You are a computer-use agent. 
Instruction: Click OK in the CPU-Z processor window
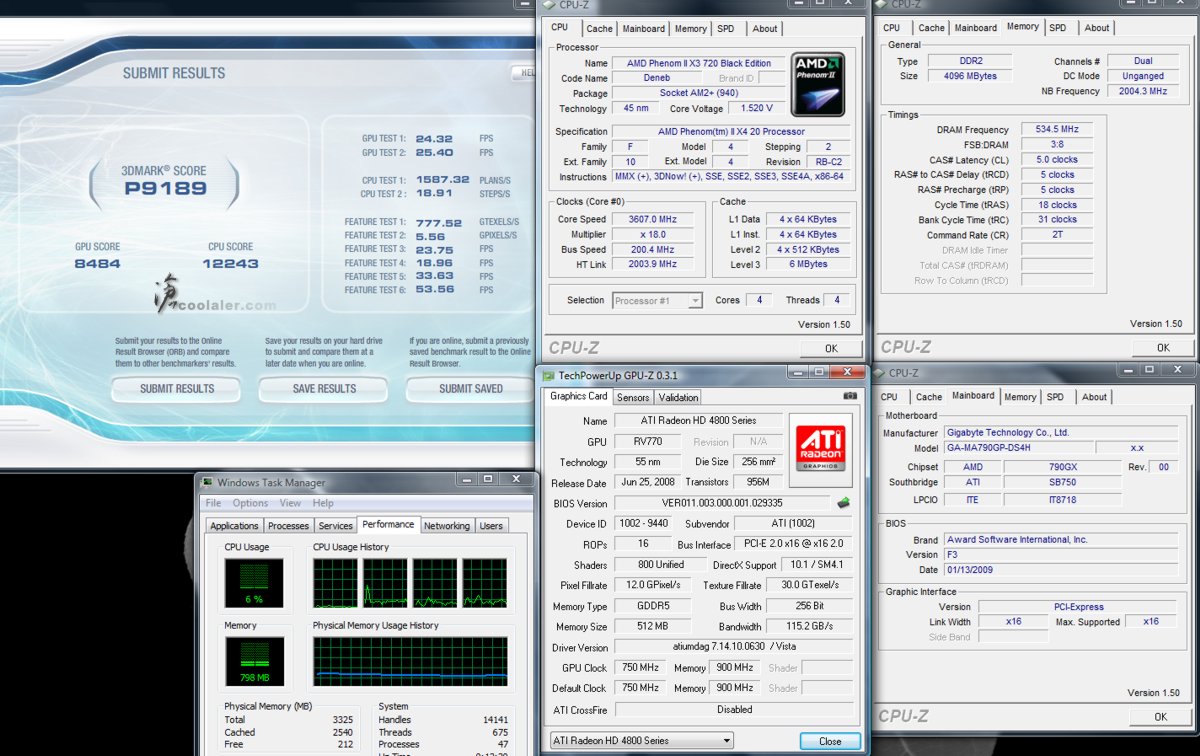tap(830, 348)
